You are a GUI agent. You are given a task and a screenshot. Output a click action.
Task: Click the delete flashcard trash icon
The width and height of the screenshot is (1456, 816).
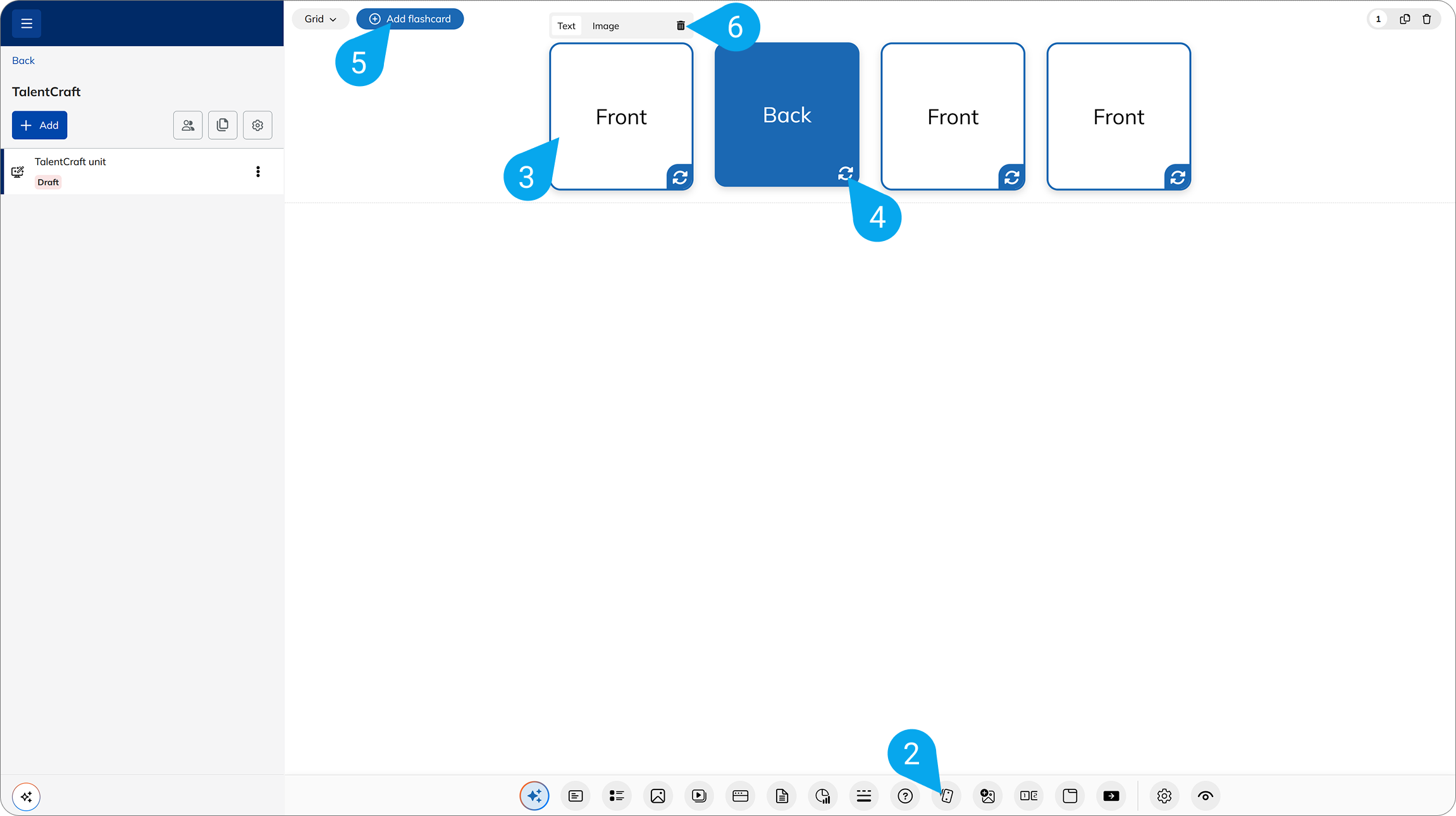click(681, 26)
